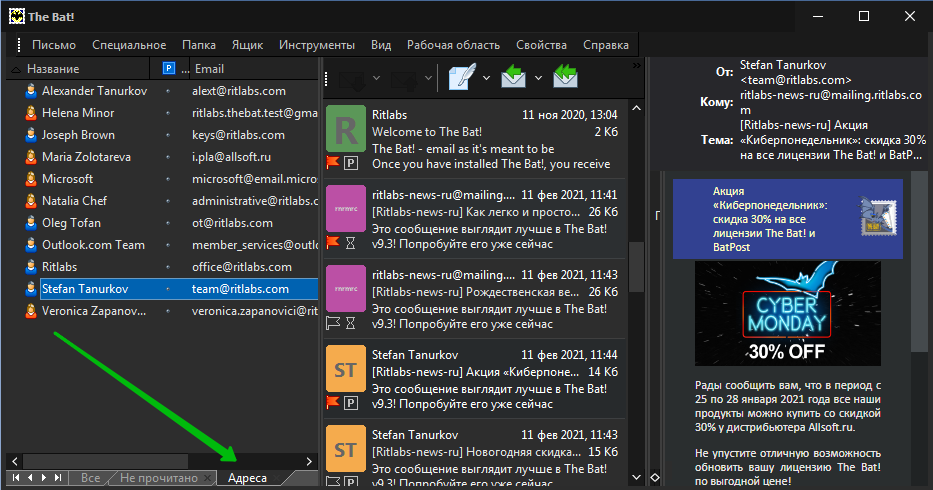Viewport: 933px width, 490px height.
Task: Create a new message with quill icon
Action: tap(462, 77)
